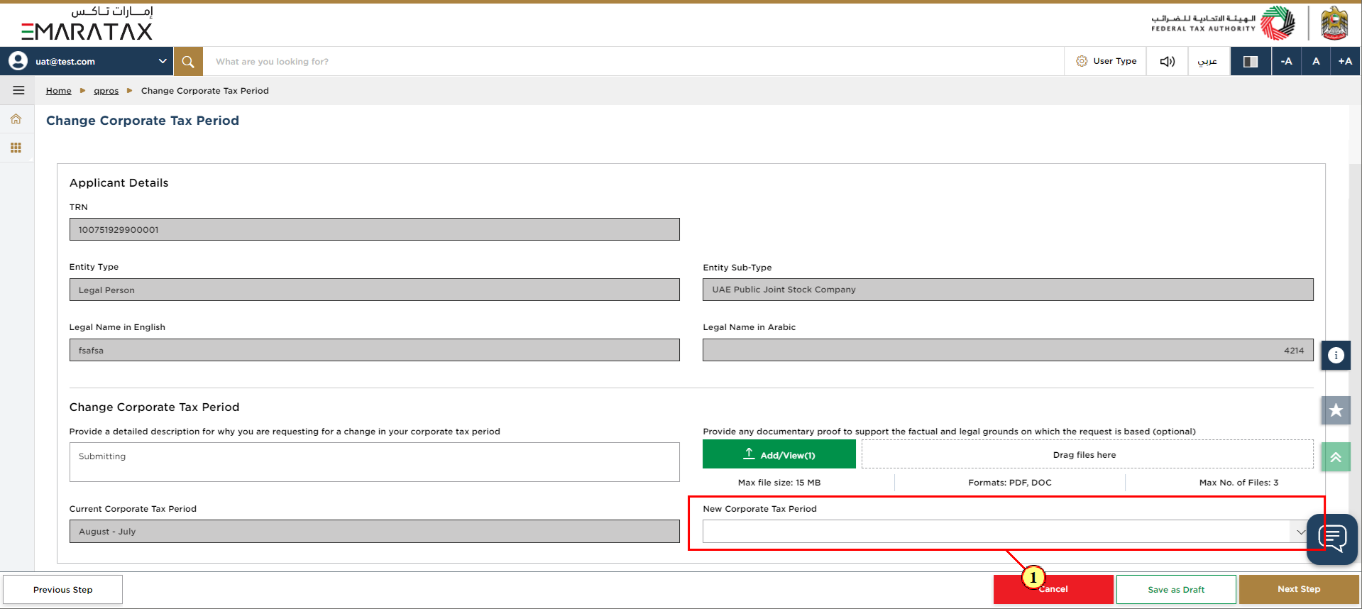Open the hamburger side menu
The image size is (1362, 609).
[17, 90]
